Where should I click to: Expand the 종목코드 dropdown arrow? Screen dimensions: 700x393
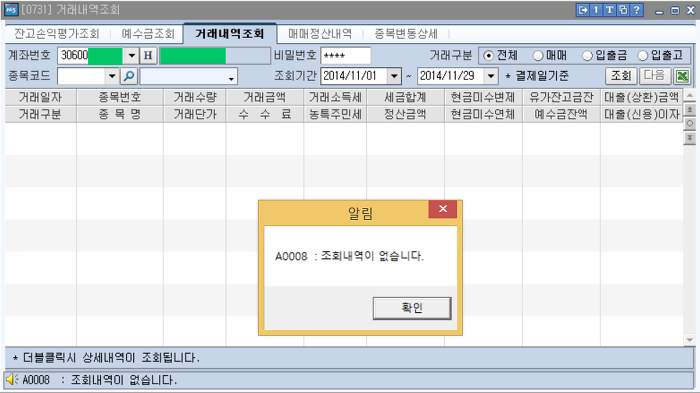coord(112,76)
